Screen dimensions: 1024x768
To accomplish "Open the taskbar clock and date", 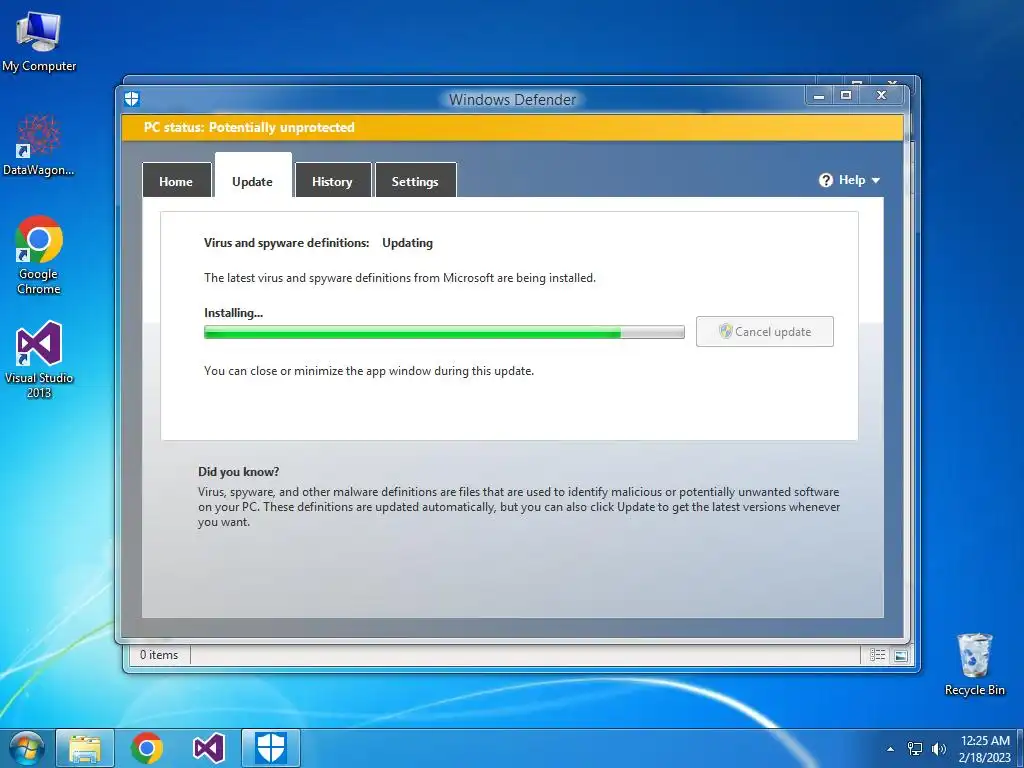I will click(985, 749).
